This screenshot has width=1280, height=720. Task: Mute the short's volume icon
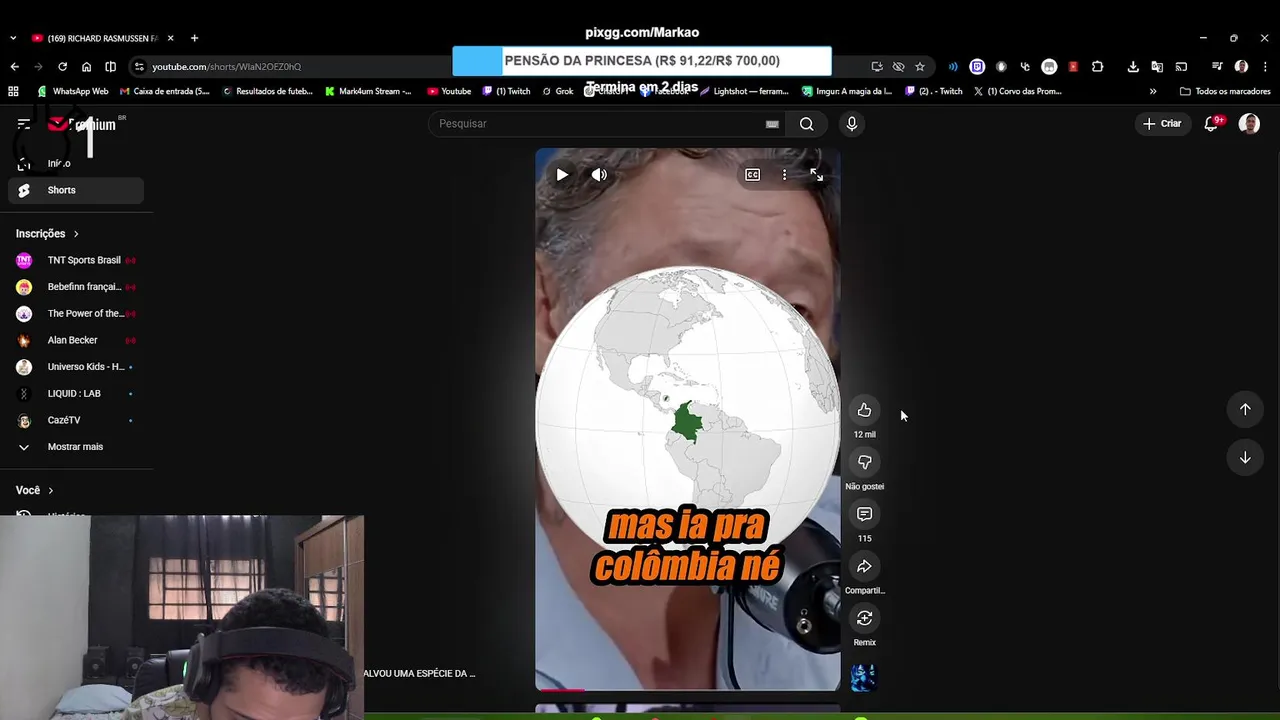pos(599,175)
